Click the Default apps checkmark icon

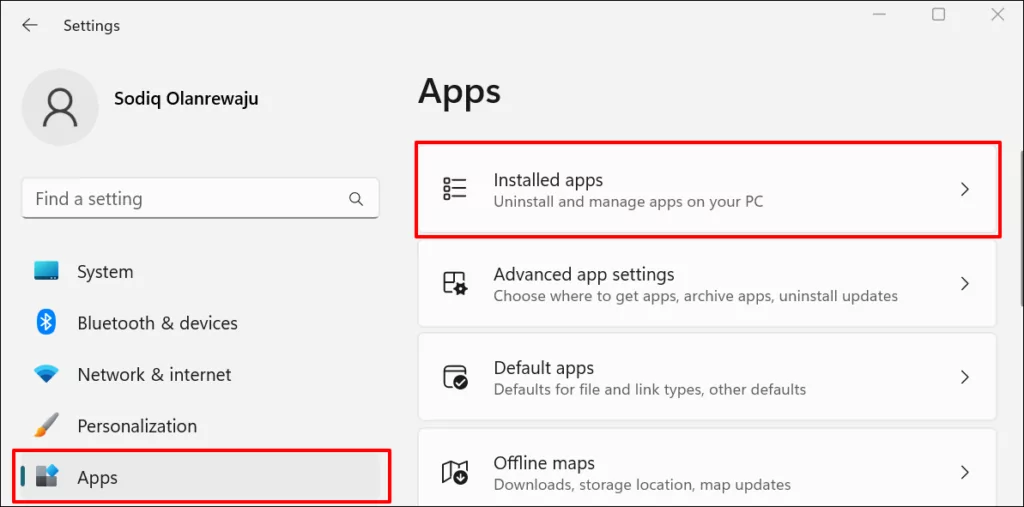click(455, 378)
